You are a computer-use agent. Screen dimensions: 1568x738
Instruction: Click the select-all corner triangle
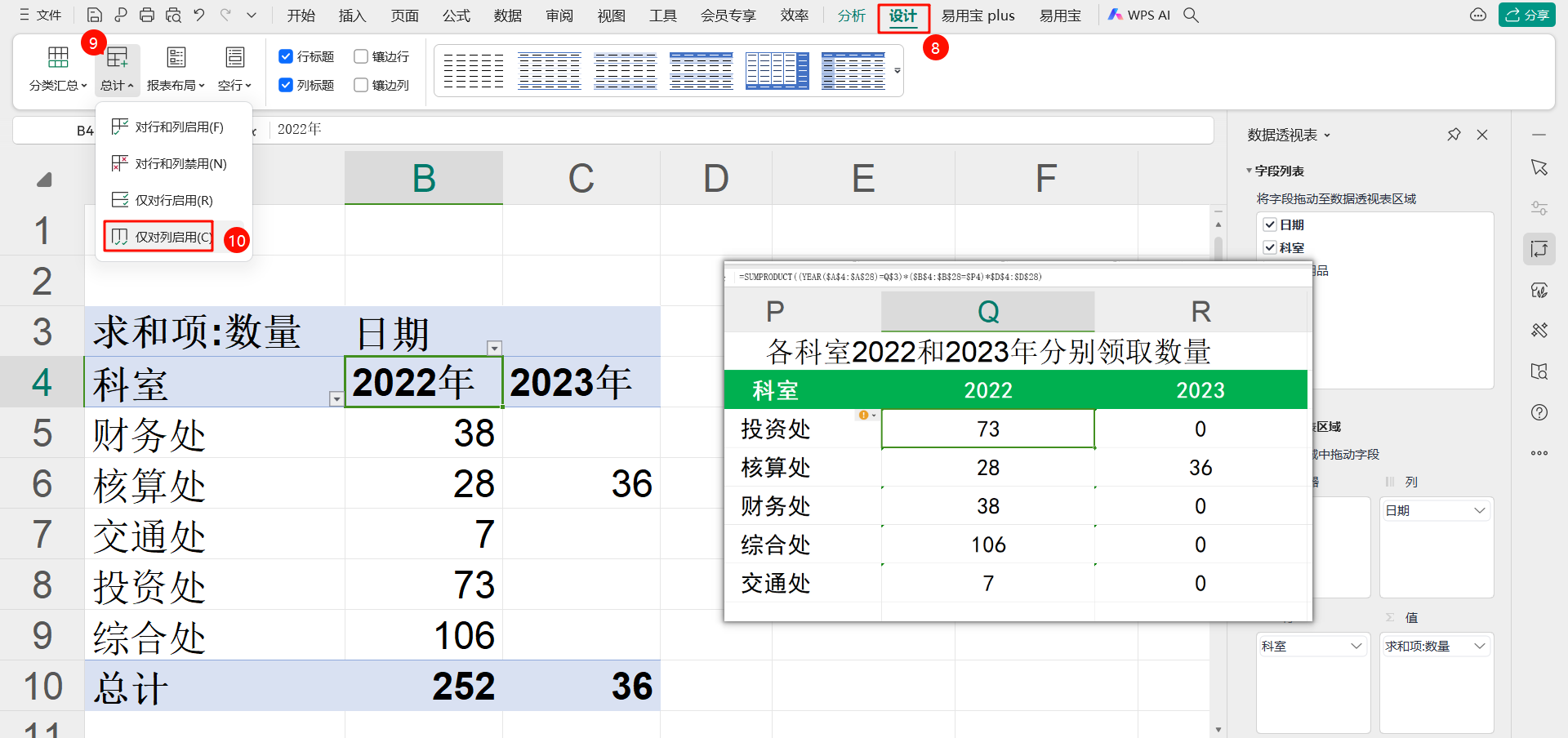44,180
